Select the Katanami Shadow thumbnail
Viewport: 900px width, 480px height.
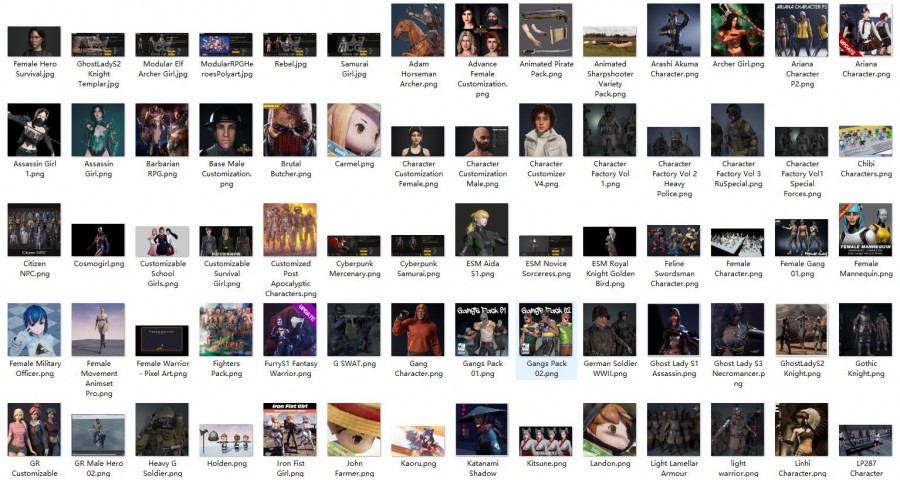click(x=482, y=429)
